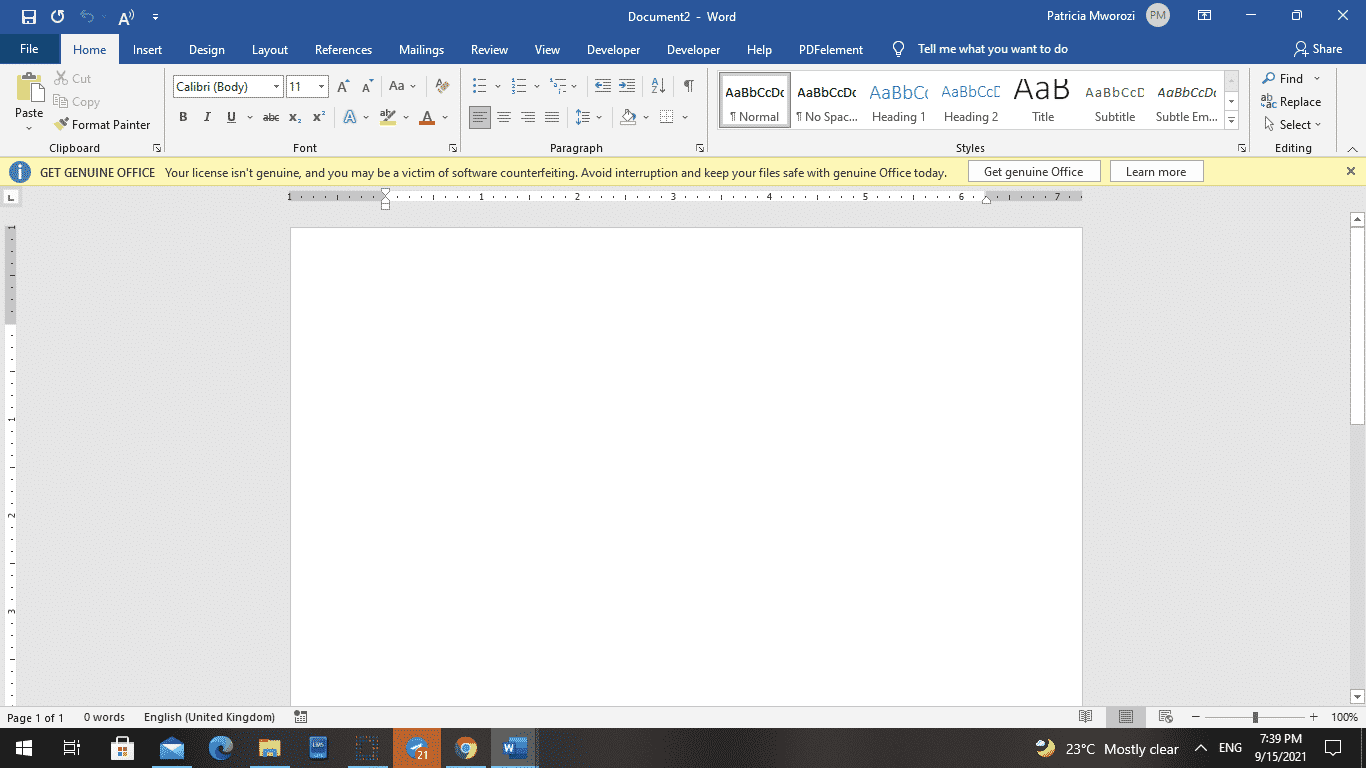Enable bulleted list formatting
The height and width of the screenshot is (768, 1366).
481,86
